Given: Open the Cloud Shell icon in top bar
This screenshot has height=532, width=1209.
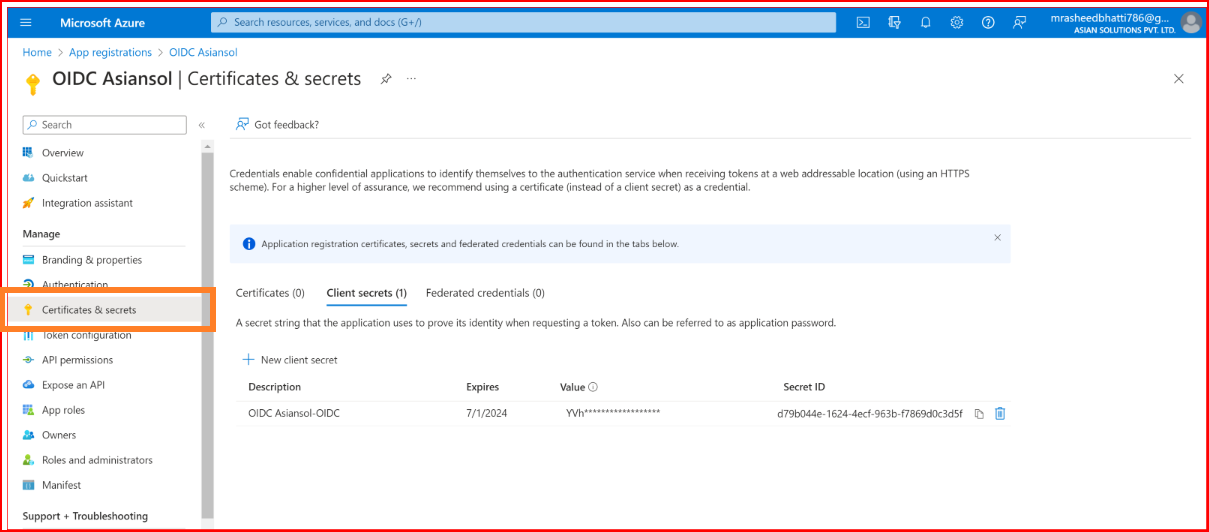Looking at the screenshot, I should click(x=863, y=22).
